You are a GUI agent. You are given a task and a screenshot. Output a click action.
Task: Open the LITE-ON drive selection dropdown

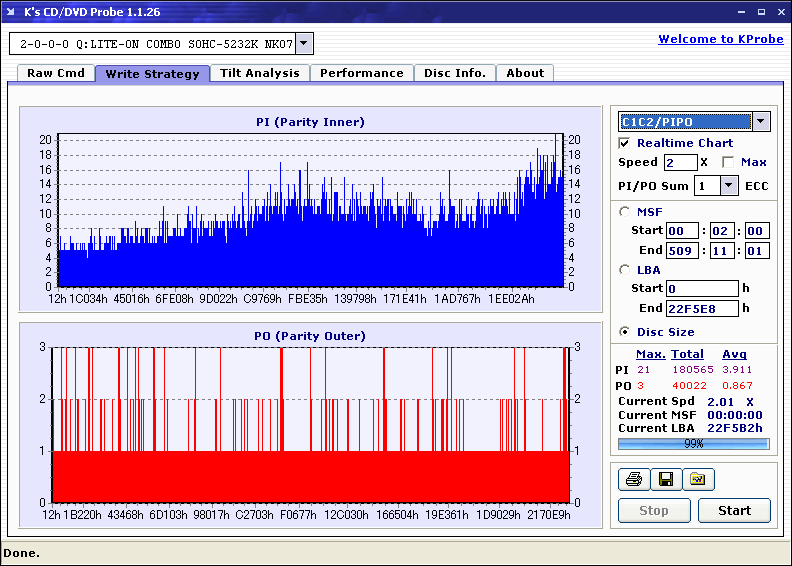(304, 44)
